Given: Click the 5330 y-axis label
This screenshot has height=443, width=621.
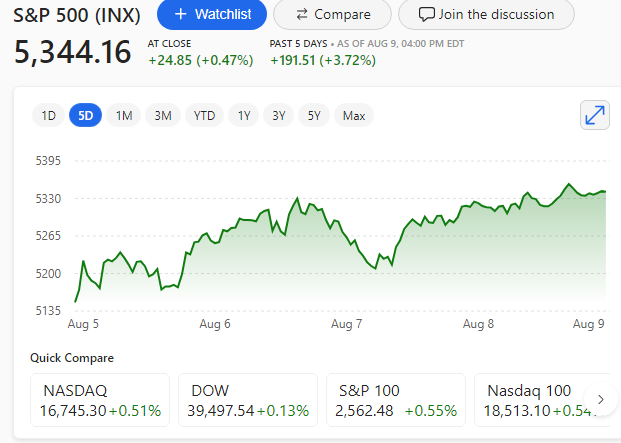Looking at the screenshot, I should pos(48,199).
